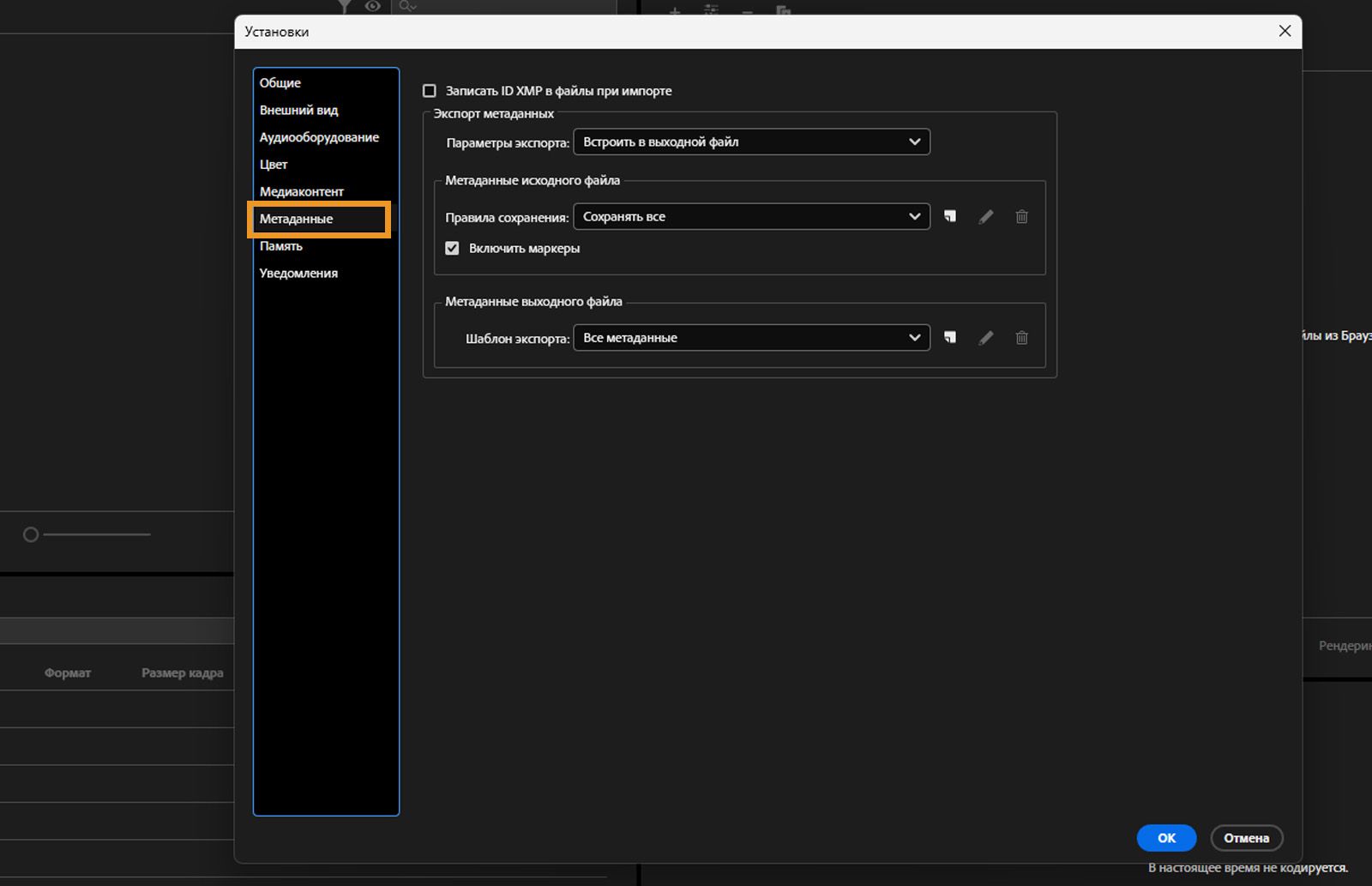Close the Установки dialog with the X
Image resolution: width=1372 pixels, height=886 pixels.
click(x=1285, y=31)
